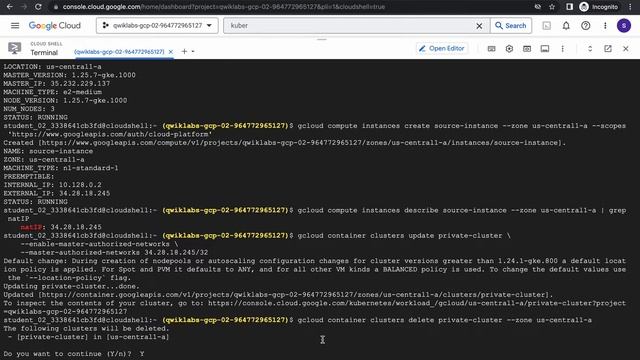Clear the search box text
The image size is (640, 360).
tap(479, 26)
